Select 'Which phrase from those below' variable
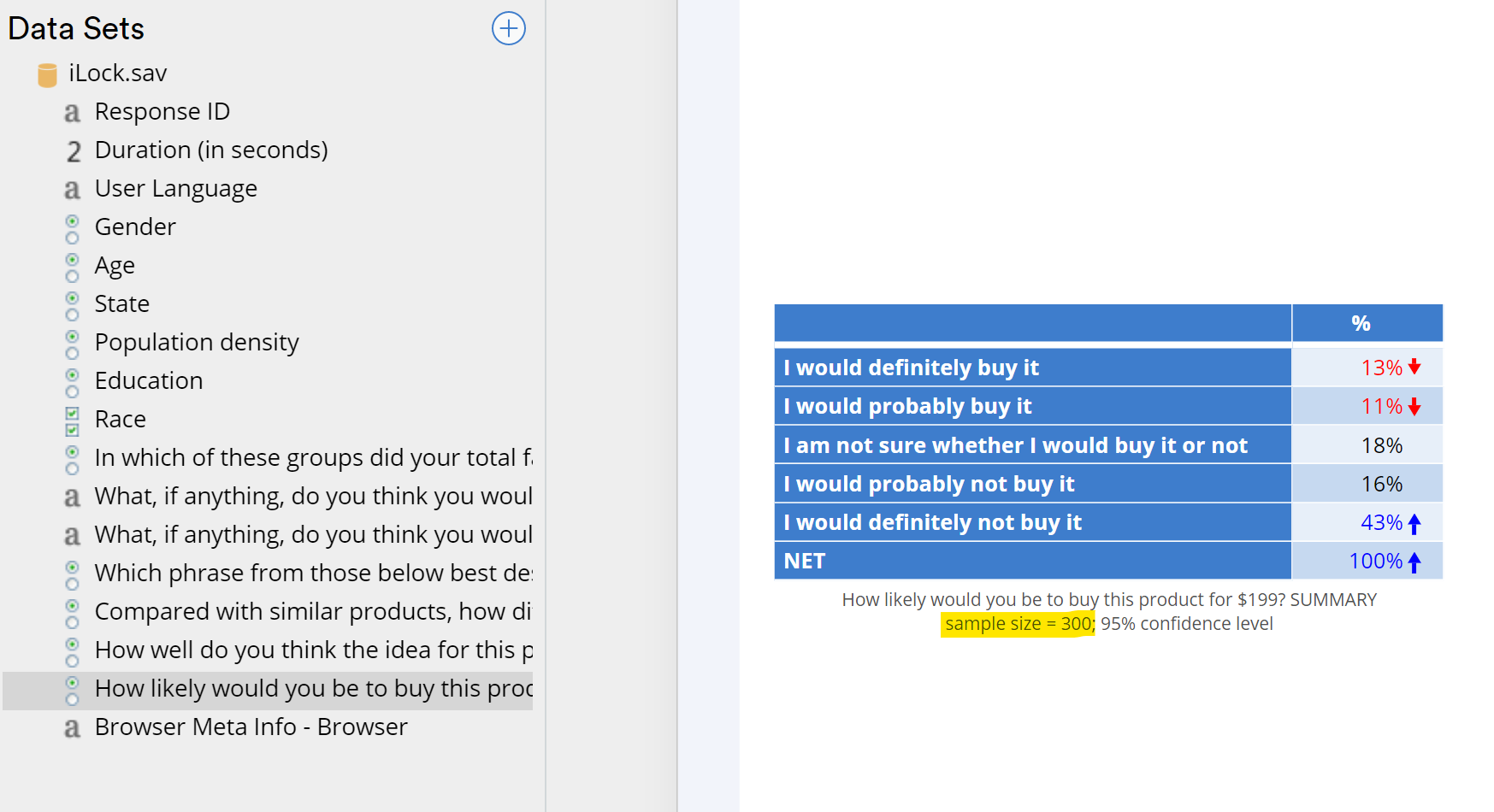 point(314,573)
